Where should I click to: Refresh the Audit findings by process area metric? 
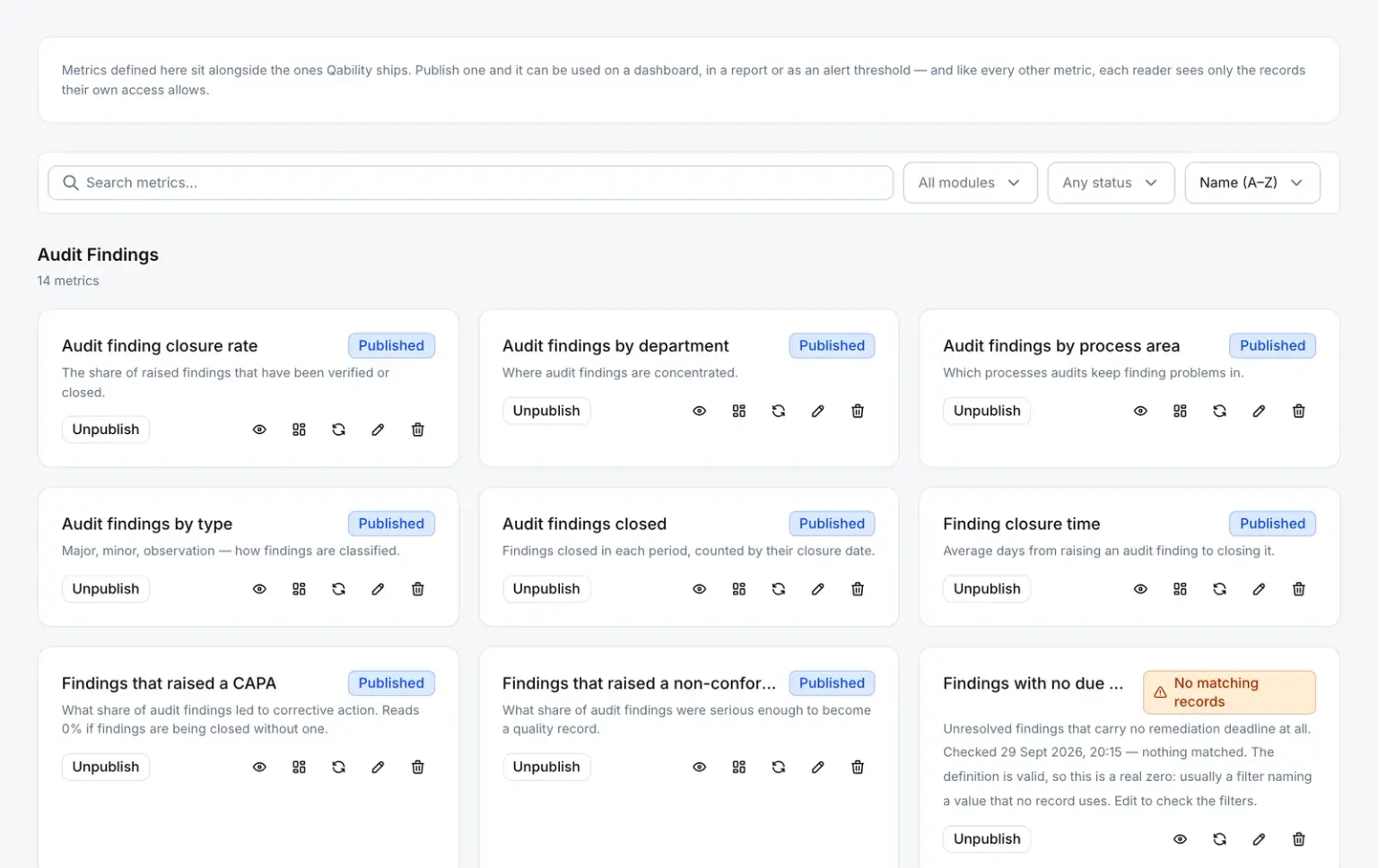point(1219,411)
